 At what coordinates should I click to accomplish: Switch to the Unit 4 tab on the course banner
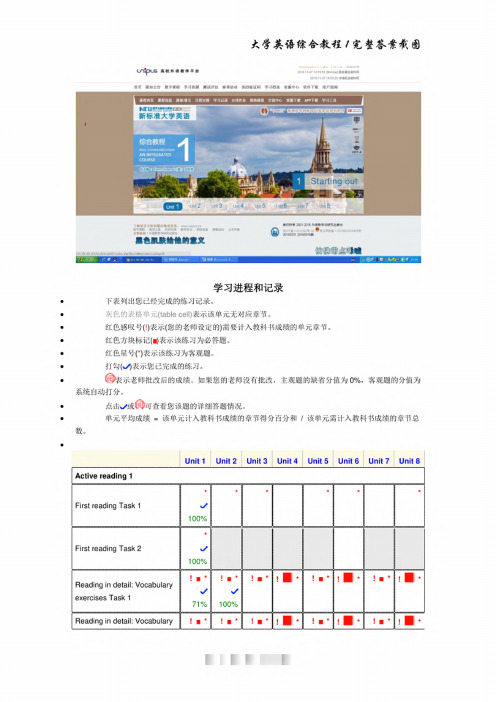tap(238, 206)
